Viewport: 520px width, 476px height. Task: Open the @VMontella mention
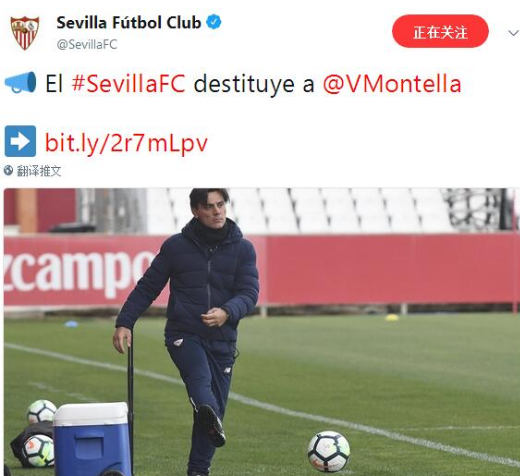click(392, 83)
